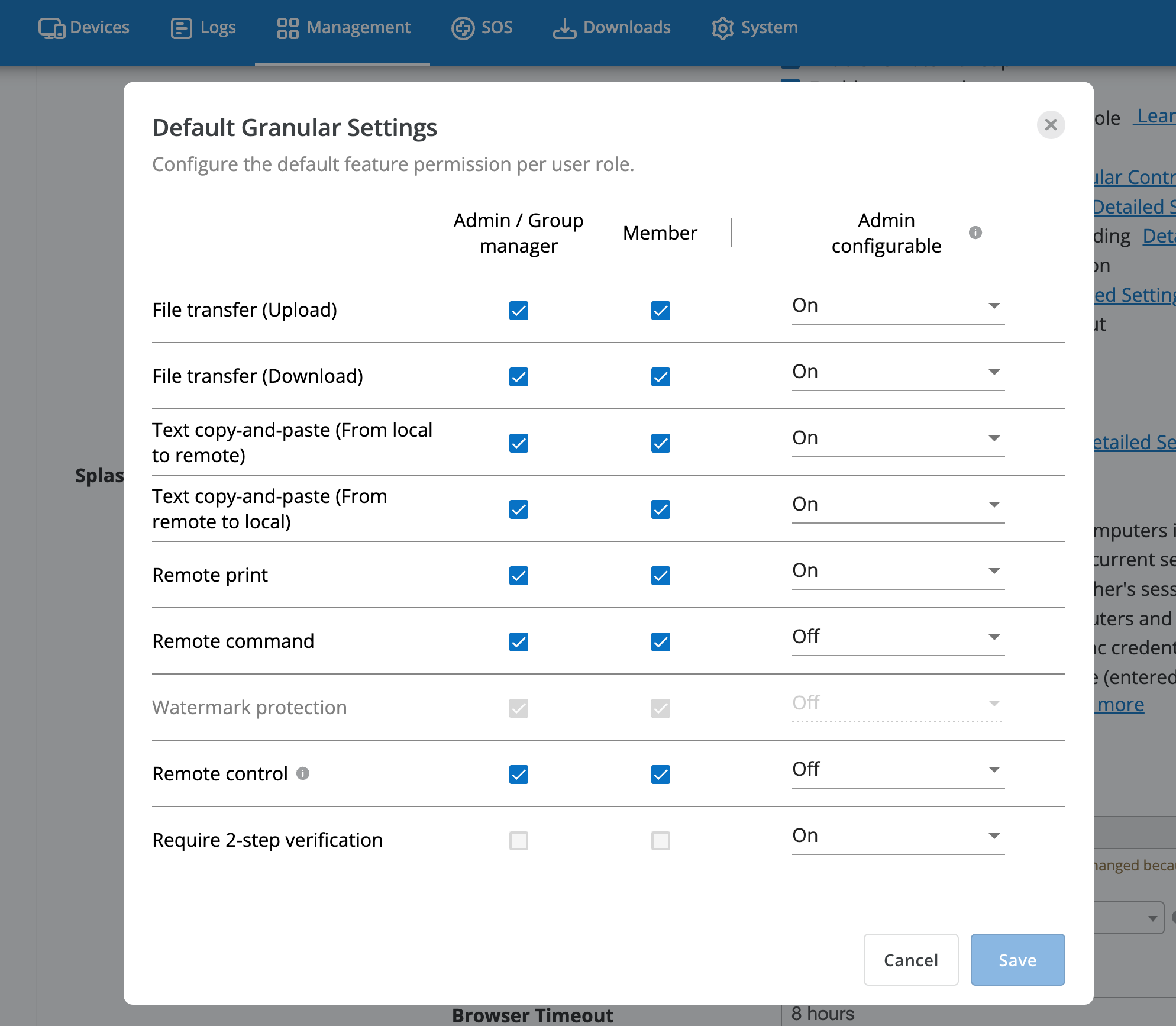Open copy-paste local to remote dropdown
Screen dimensions: 1176x1026
pos(898,439)
